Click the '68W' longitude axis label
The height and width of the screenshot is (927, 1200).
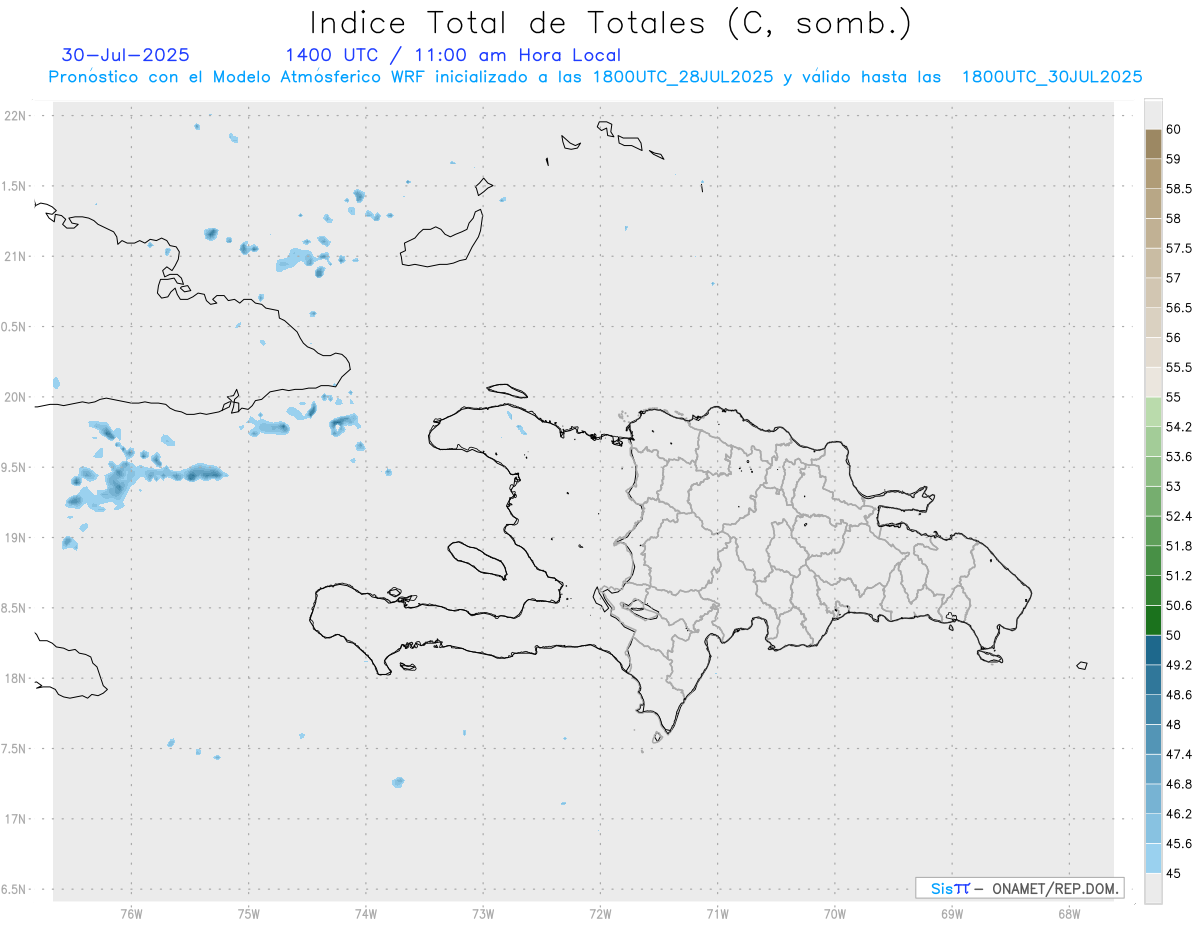[1069, 913]
